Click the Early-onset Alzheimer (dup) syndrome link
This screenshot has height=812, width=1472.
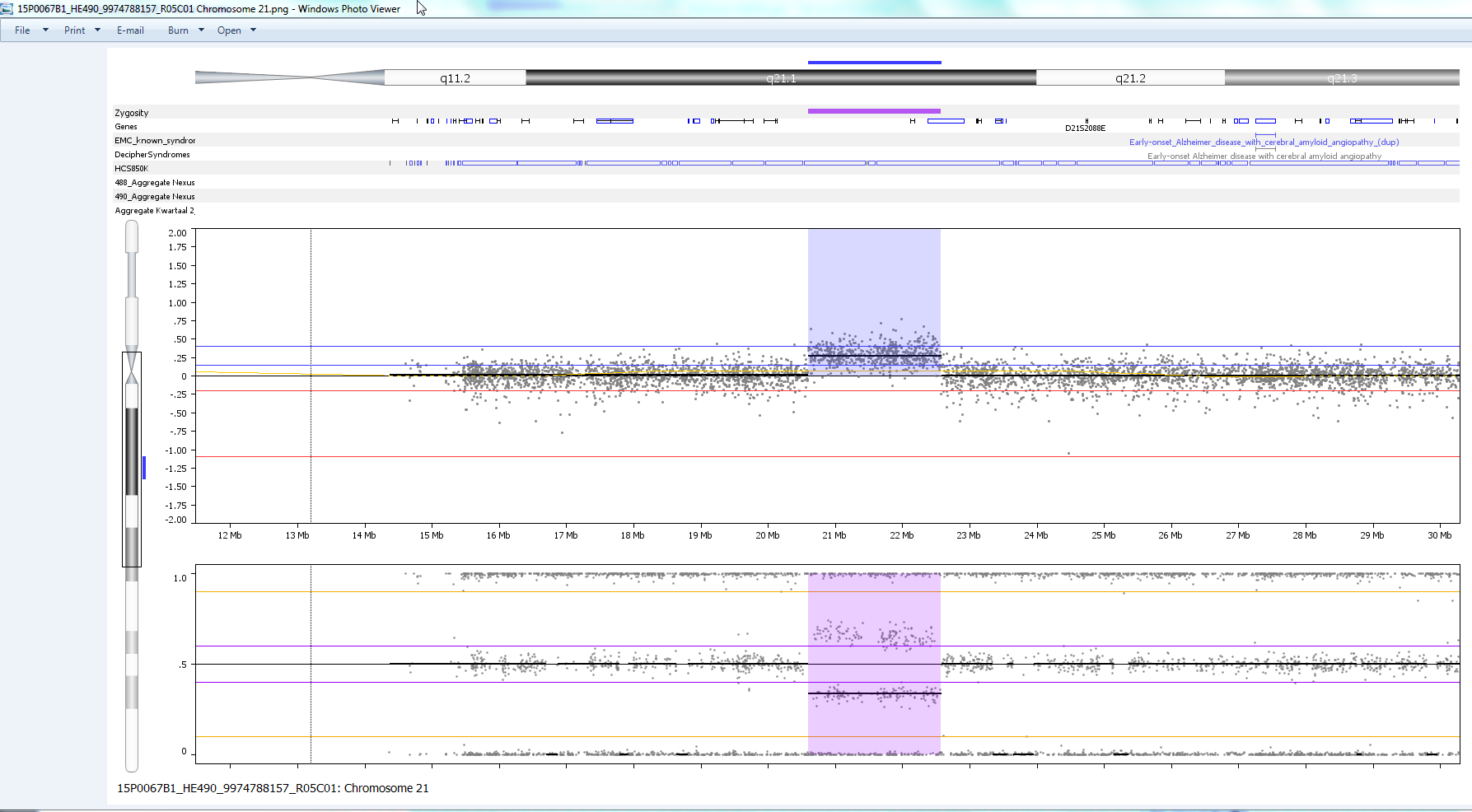(1264, 142)
